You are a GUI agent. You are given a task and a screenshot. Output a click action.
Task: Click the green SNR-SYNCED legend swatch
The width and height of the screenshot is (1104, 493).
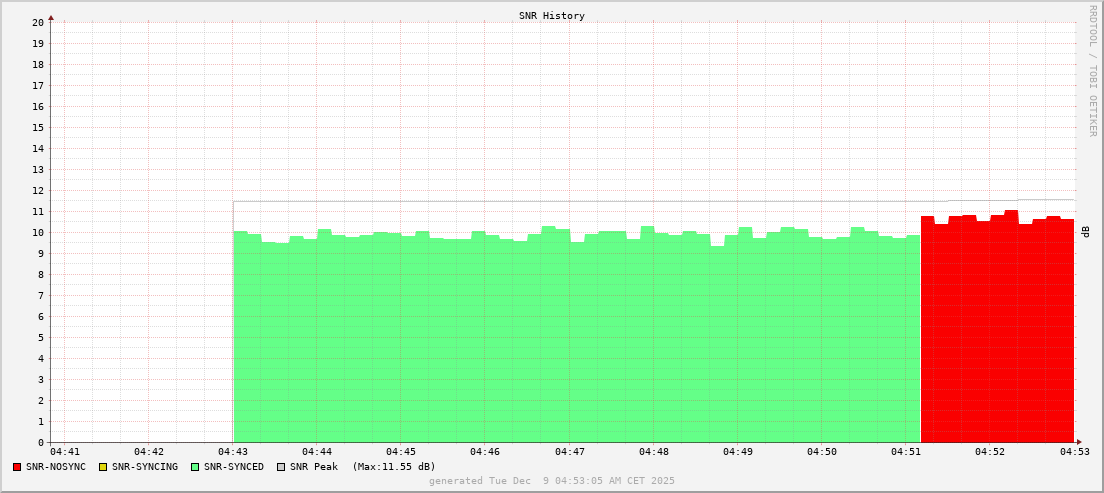point(194,467)
